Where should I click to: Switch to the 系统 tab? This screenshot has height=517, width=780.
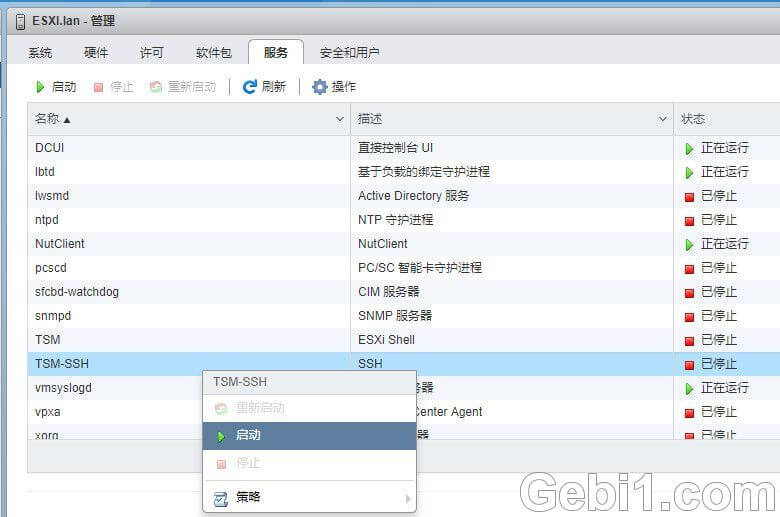coord(40,52)
